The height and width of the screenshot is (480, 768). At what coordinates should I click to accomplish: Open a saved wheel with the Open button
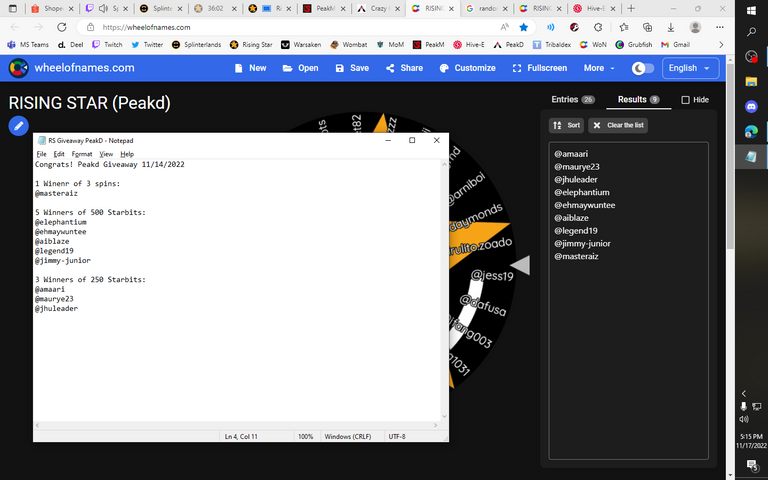301,68
